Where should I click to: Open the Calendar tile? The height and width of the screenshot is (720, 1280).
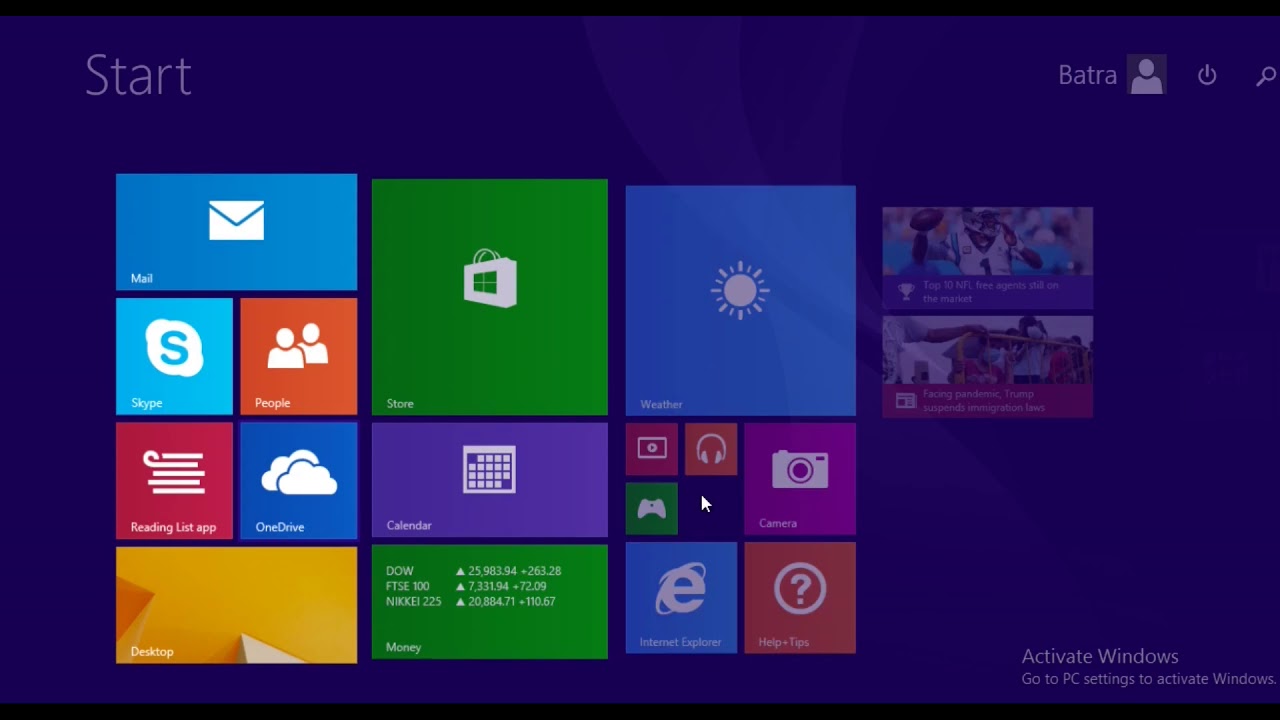(489, 480)
